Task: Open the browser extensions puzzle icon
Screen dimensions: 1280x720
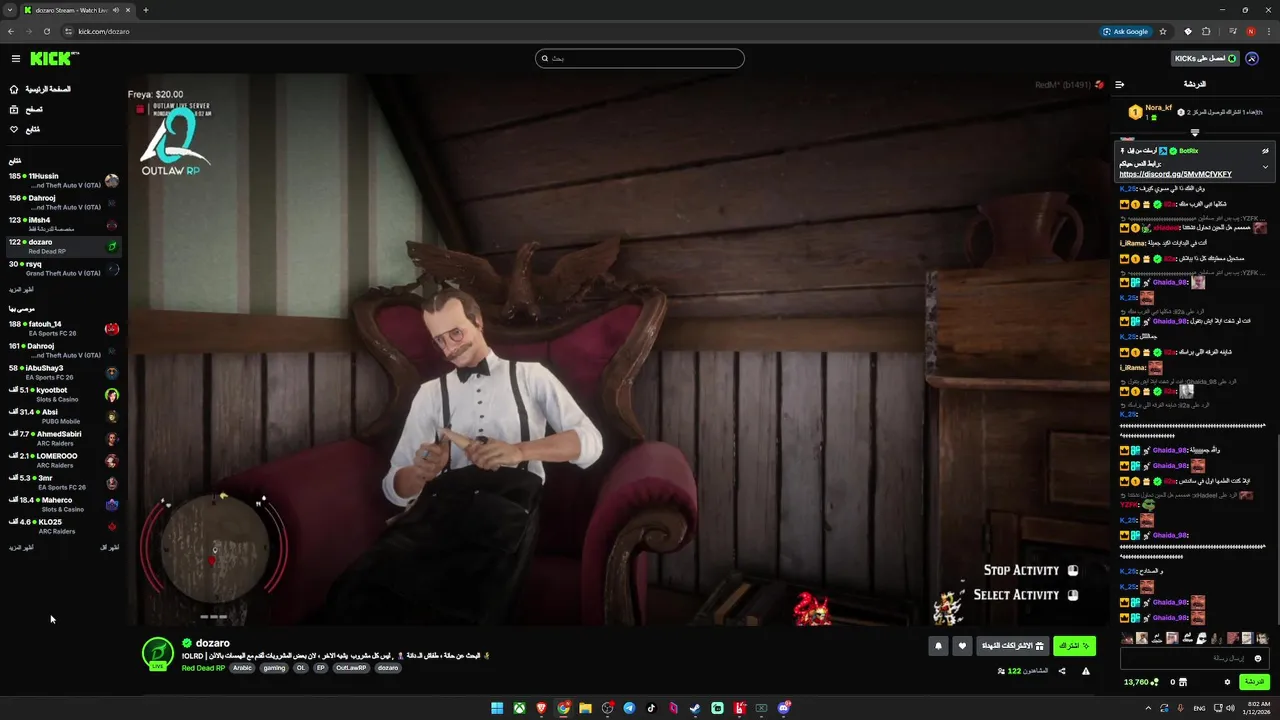Action: [1206, 31]
